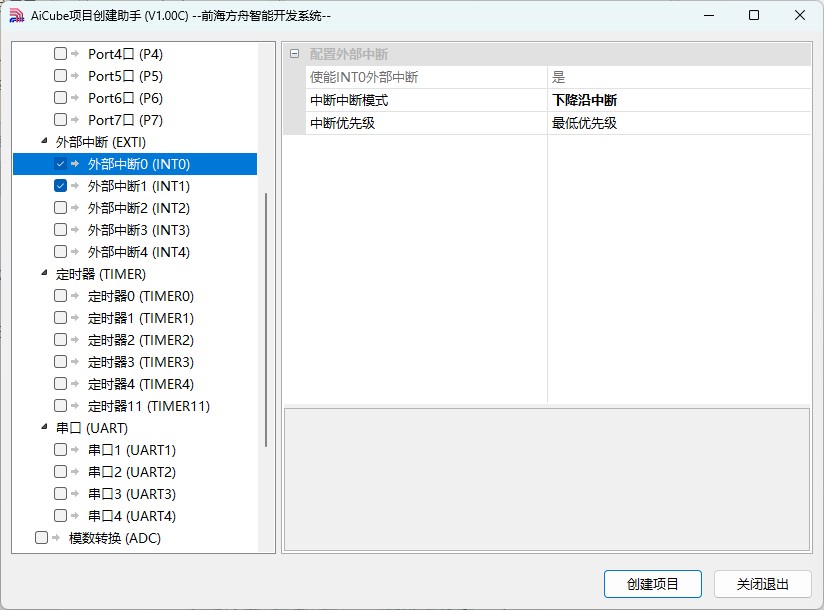Select the Port4口 (P4) tree item

(126, 54)
